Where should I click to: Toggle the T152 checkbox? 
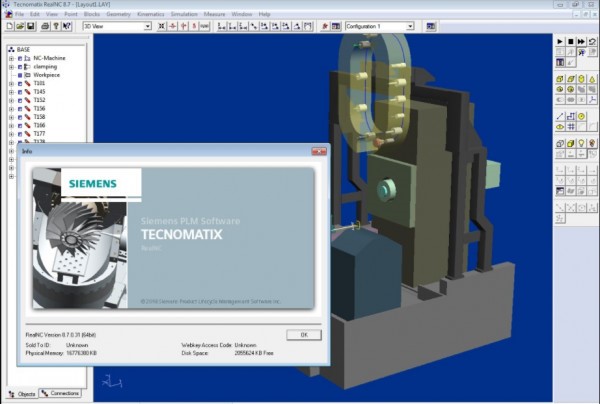pos(20,100)
